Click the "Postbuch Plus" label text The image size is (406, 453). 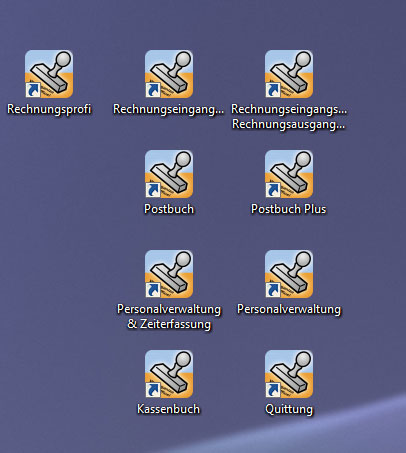click(289, 209)
